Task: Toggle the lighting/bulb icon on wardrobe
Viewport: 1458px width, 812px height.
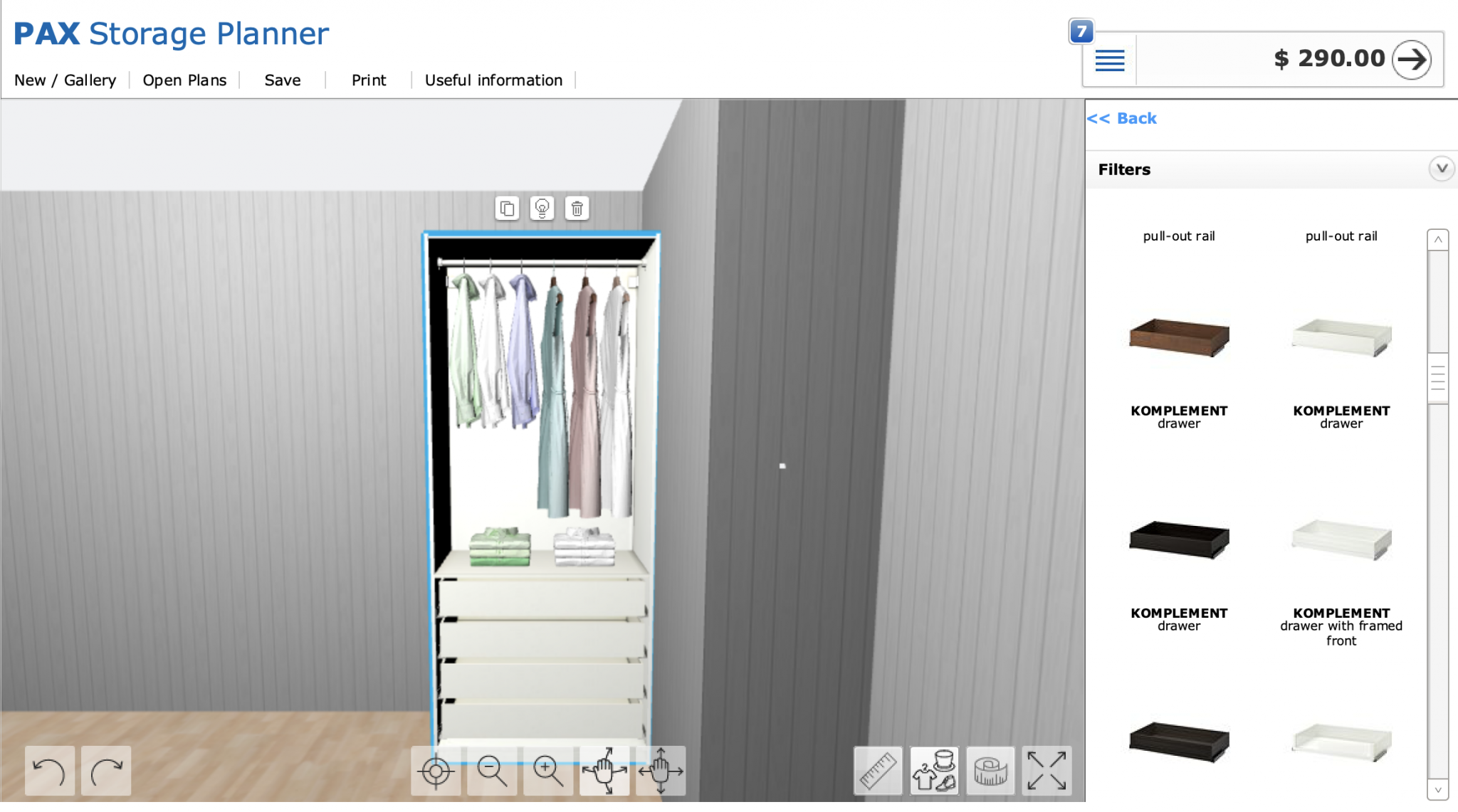Action: (x=542, y=208)
